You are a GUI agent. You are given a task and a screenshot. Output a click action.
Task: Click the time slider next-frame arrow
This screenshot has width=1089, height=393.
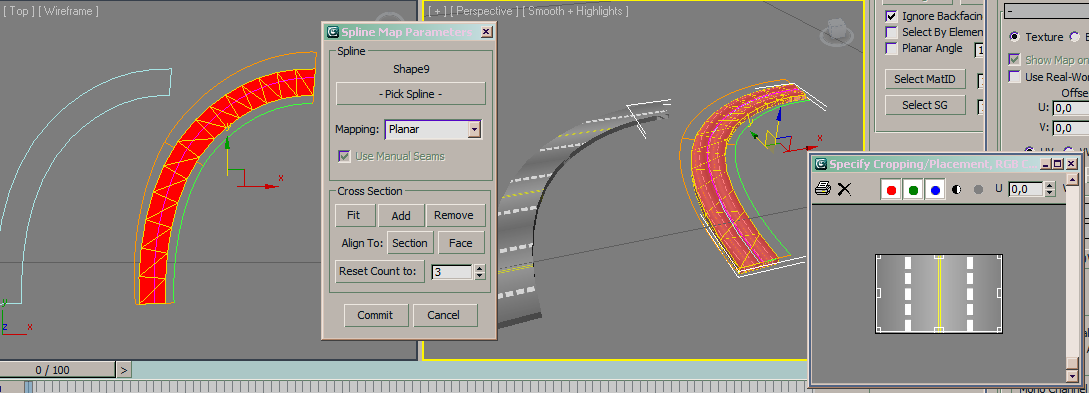click(x=124, y=370)
